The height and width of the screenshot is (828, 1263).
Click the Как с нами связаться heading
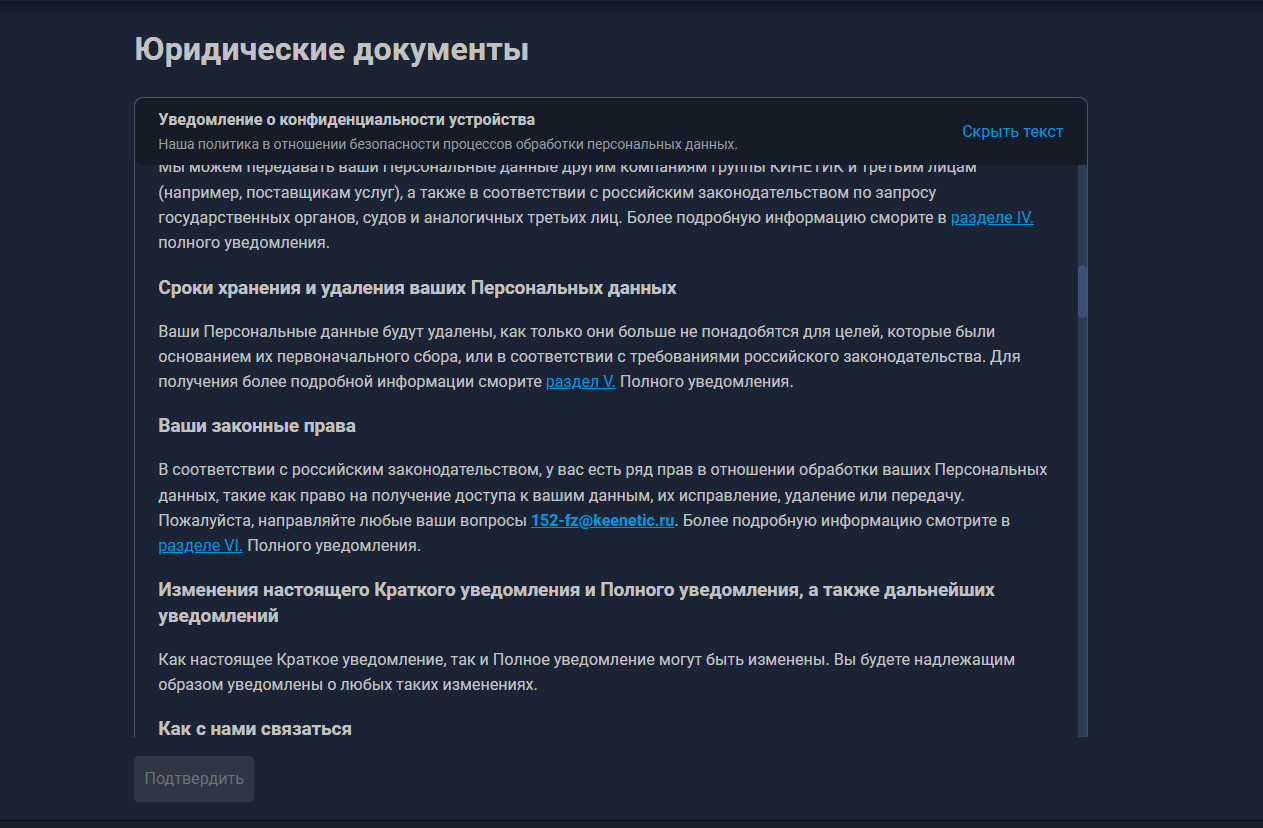[255, 729]
